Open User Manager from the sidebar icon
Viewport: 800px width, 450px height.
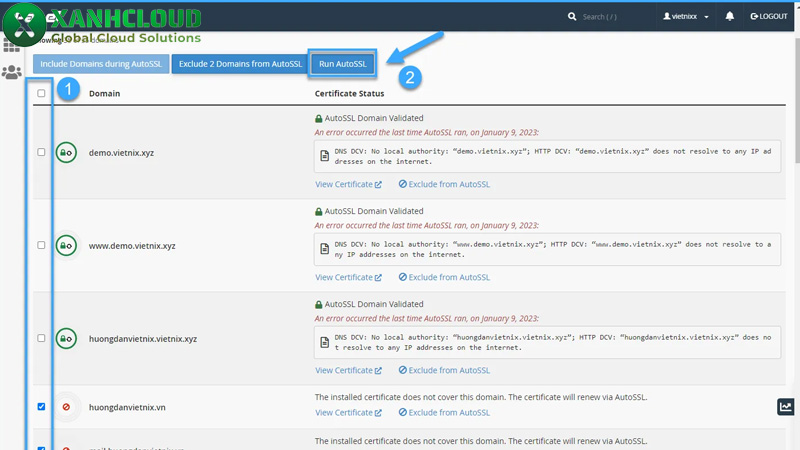12,72
